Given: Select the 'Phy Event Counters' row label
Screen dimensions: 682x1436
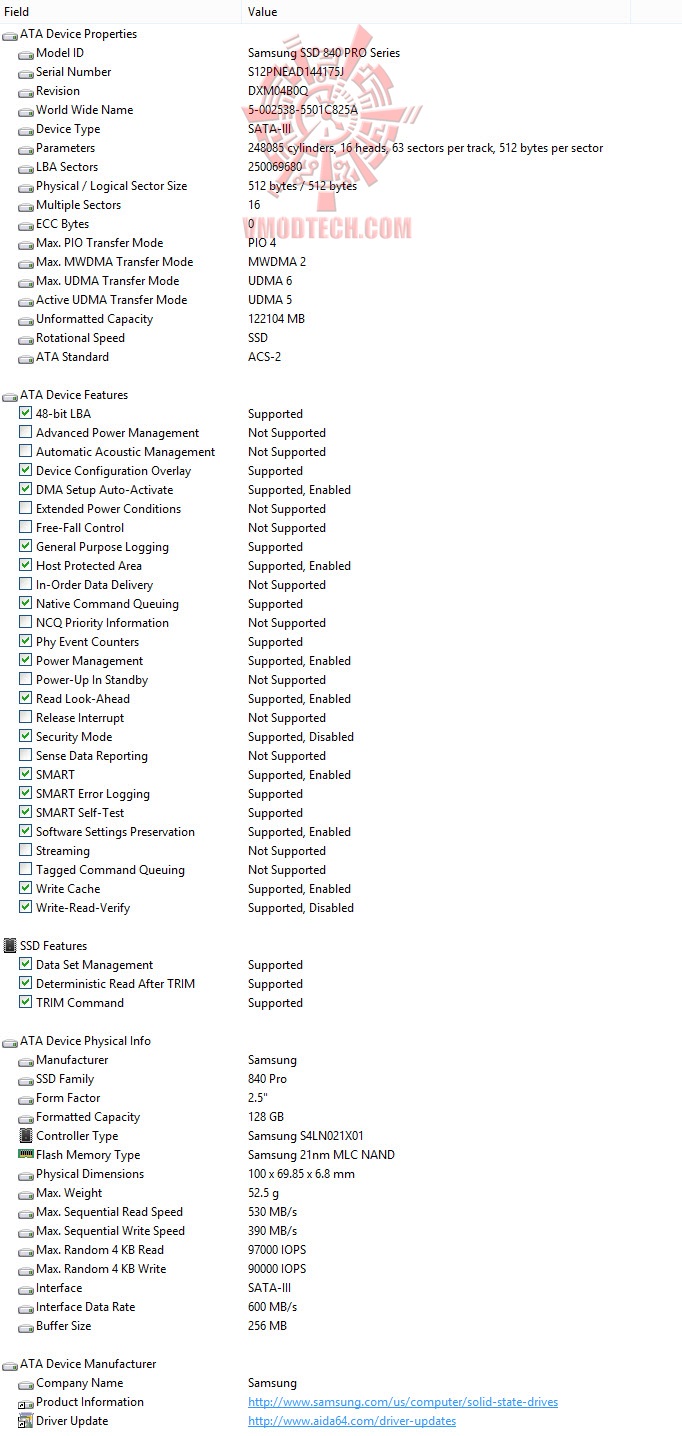Looking at the screenshot, I should click(88, 642).
